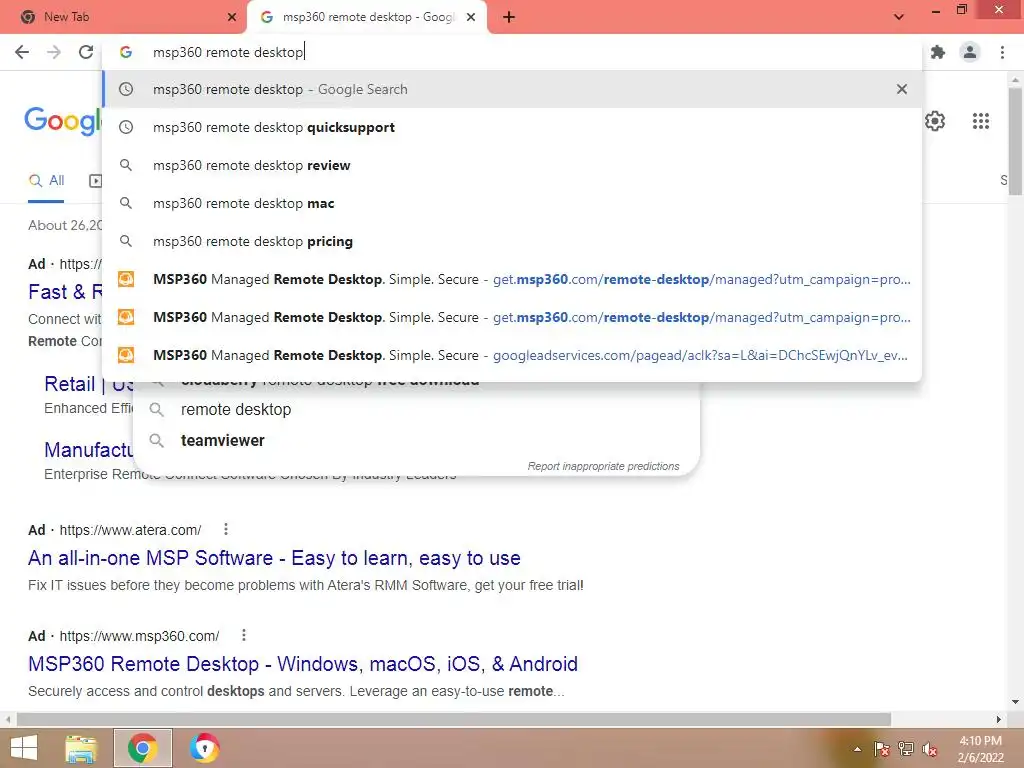Choose suggestion 'msp360 remote desktop quicksupport'
1024x768 pixels.
(513, 127)
